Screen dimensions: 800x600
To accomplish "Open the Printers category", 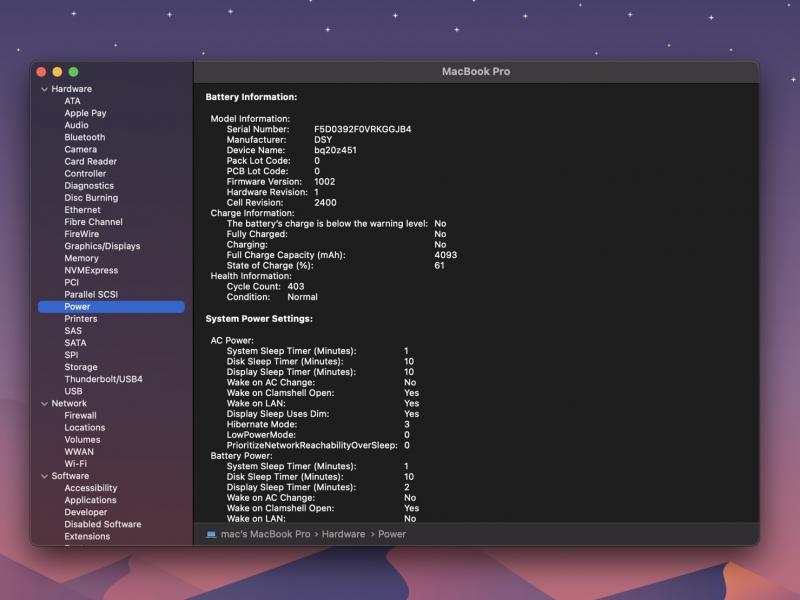I will tap(81, 319).
